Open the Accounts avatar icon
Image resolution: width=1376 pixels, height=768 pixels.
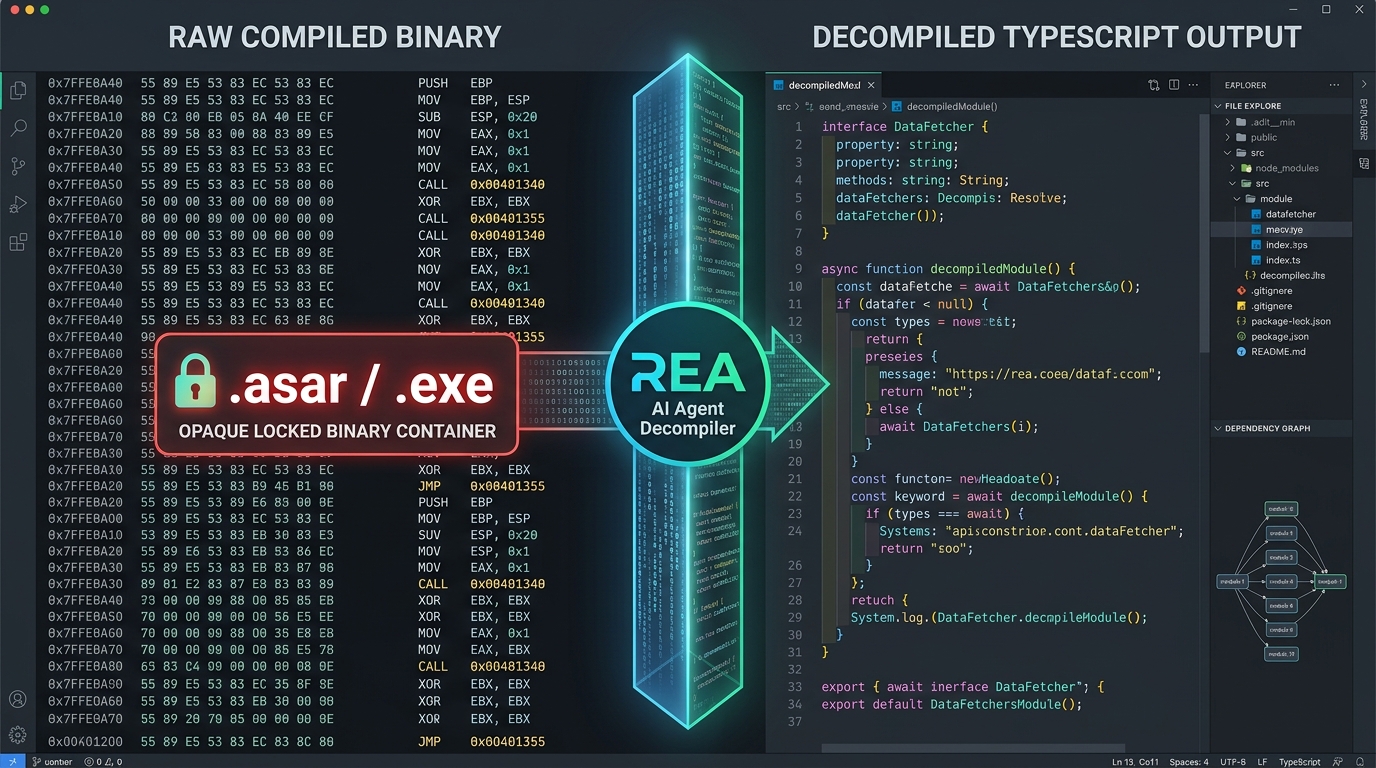[17, 700]
